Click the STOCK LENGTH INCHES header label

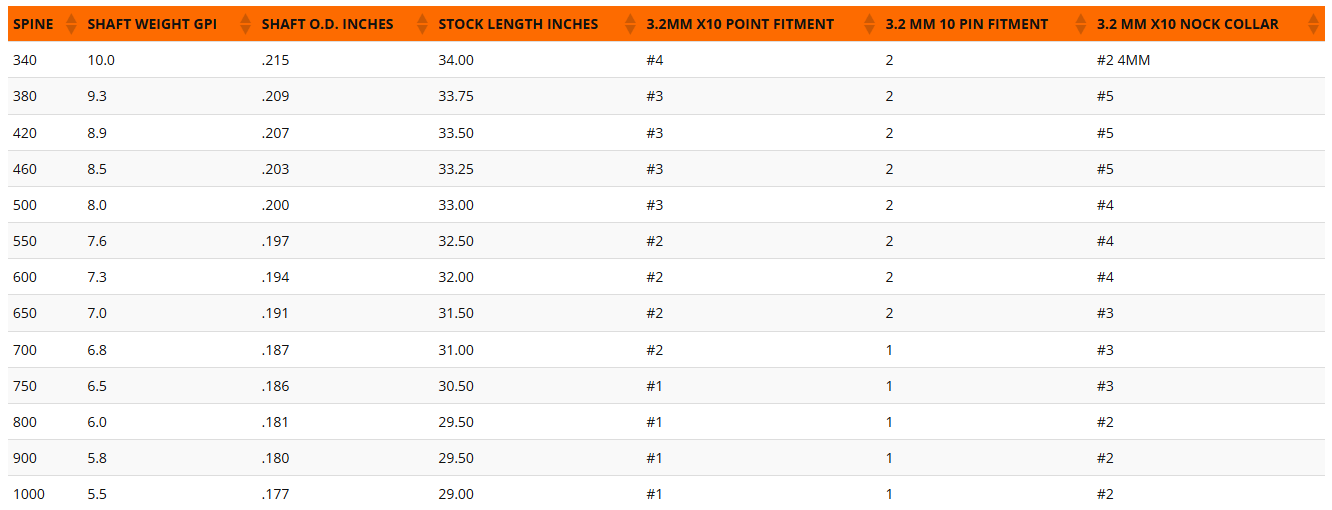518,24
